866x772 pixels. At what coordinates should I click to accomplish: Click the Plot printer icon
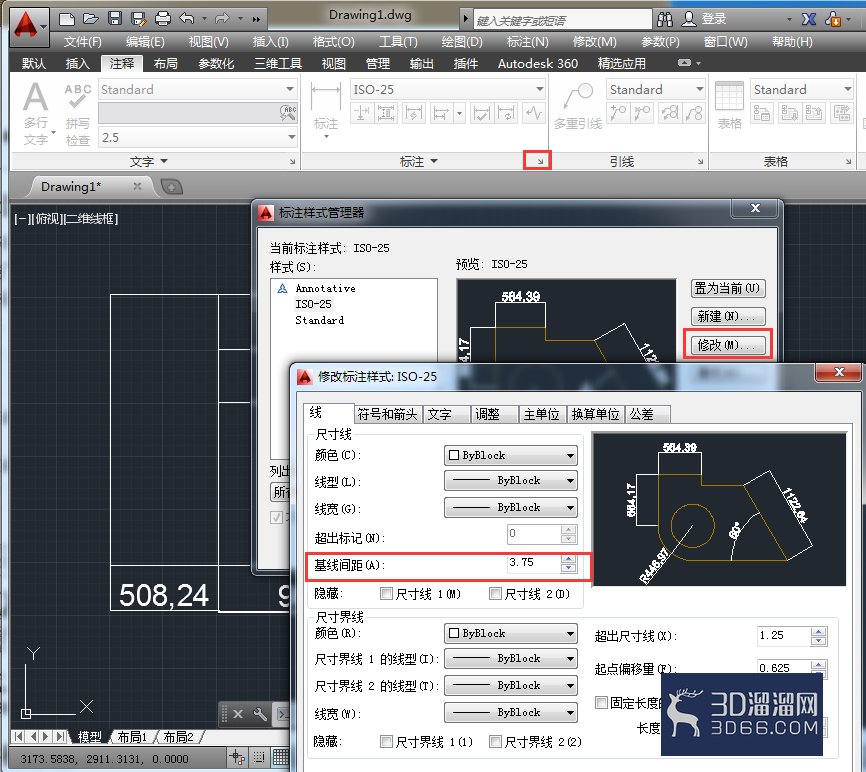pos(162,19)
